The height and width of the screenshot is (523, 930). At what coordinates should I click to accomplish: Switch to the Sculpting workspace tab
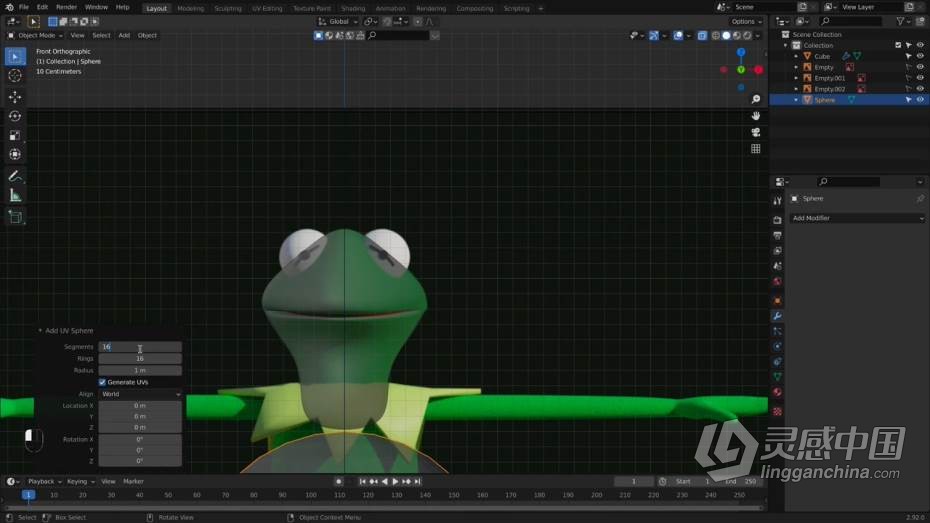click(x=228, y=8)
